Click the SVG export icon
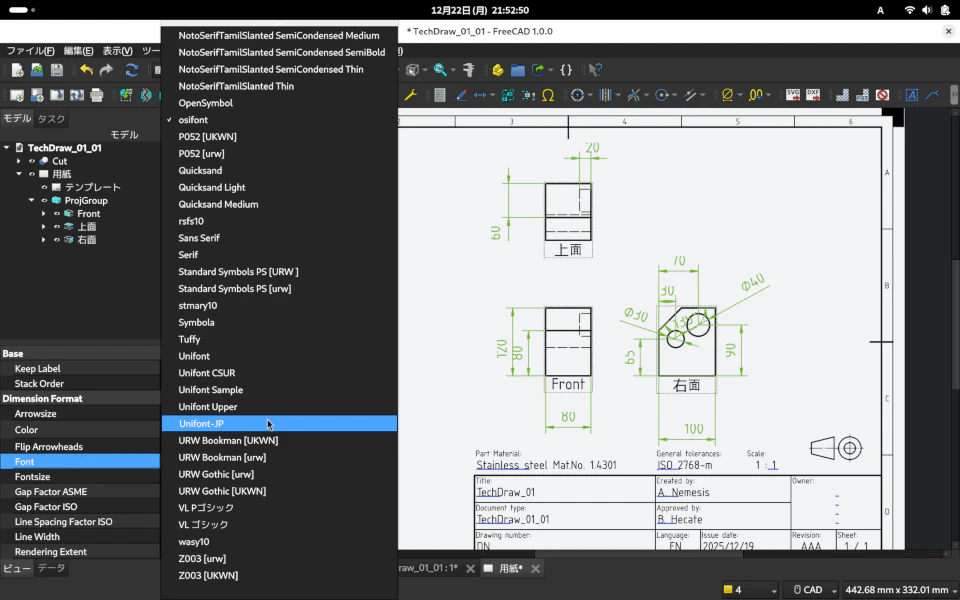Image resolution: width=960 pixels, height=600 pixels. coord(793,95)
